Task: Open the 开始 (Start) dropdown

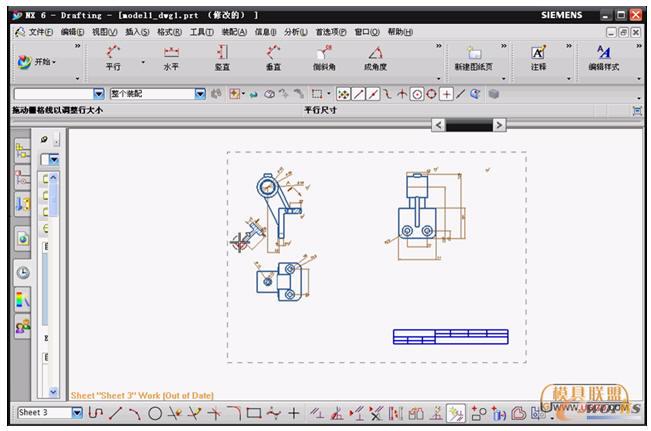Action: (38, 62)
